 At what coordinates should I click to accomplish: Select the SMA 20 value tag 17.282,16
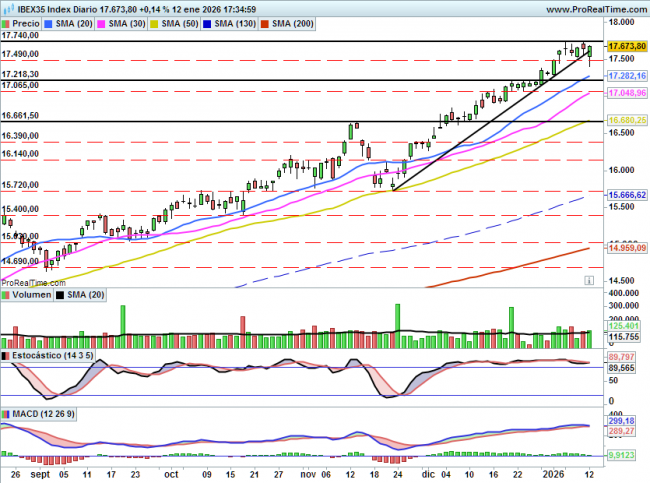tap(627, 76)
